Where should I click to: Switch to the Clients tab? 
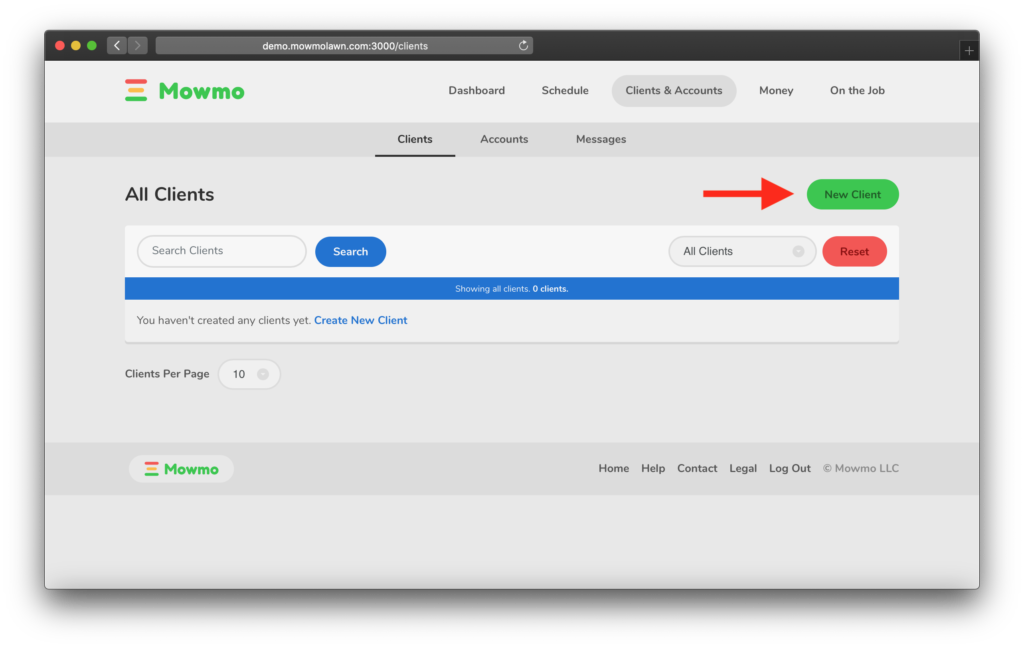(x=415, y=139)
